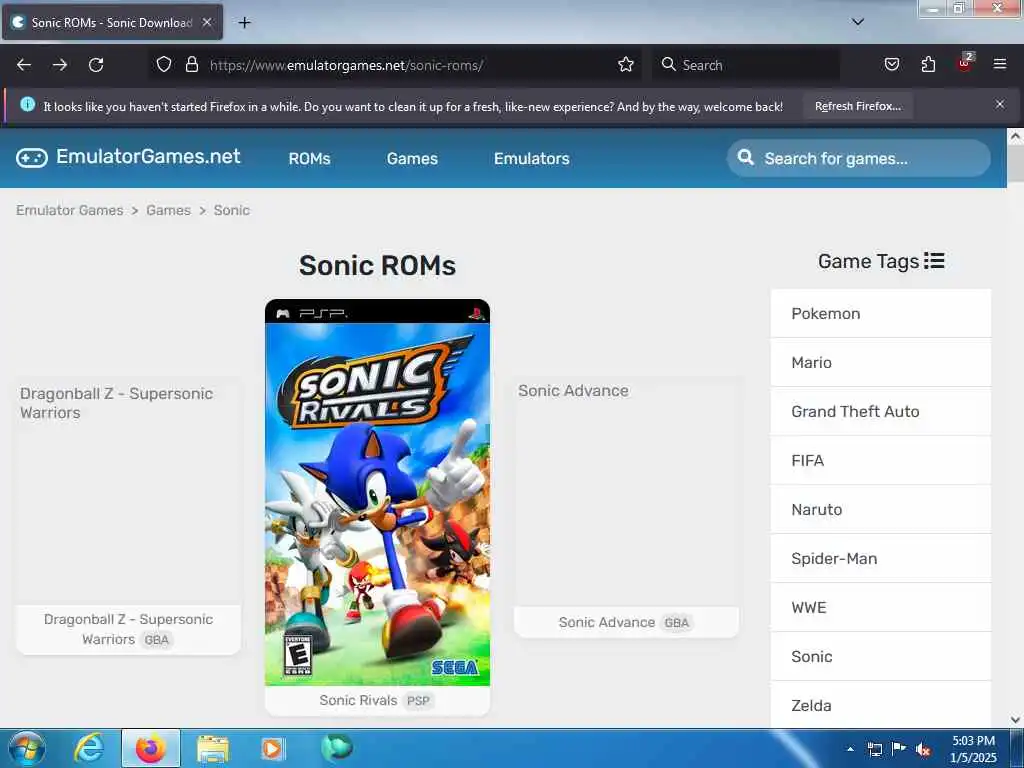Save page to Pocket
Screen dimensions: 1024x768
coord(891,64)
